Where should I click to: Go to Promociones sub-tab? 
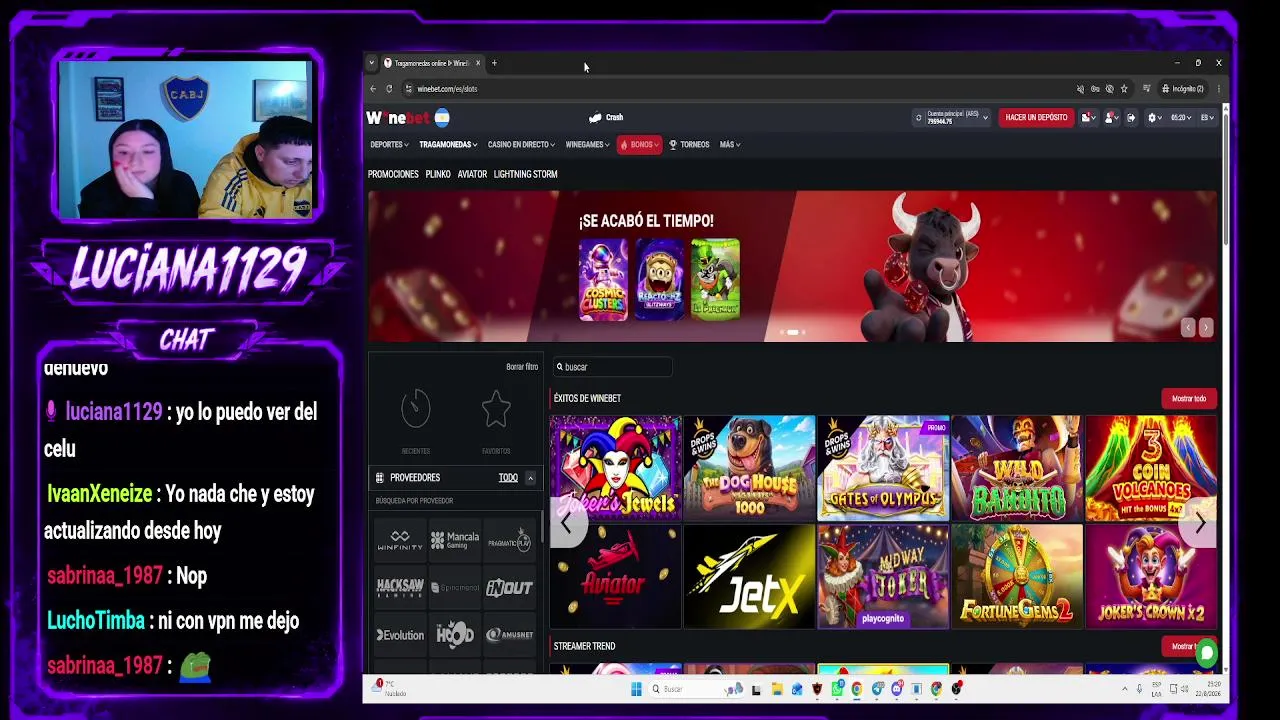(393, 174)
